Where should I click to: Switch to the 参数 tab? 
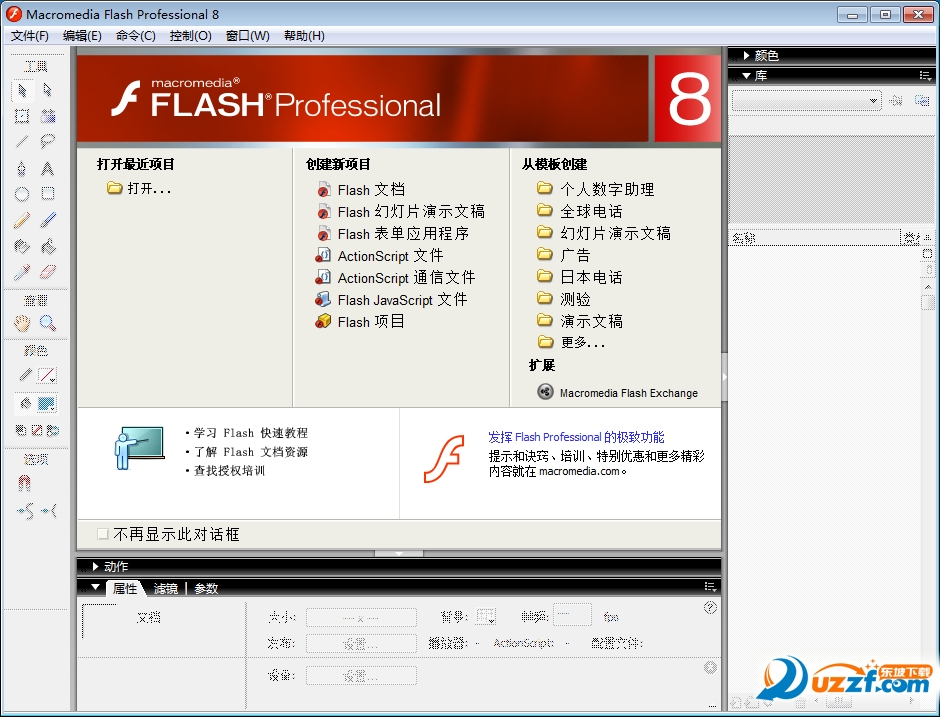(x=206, y=589)
